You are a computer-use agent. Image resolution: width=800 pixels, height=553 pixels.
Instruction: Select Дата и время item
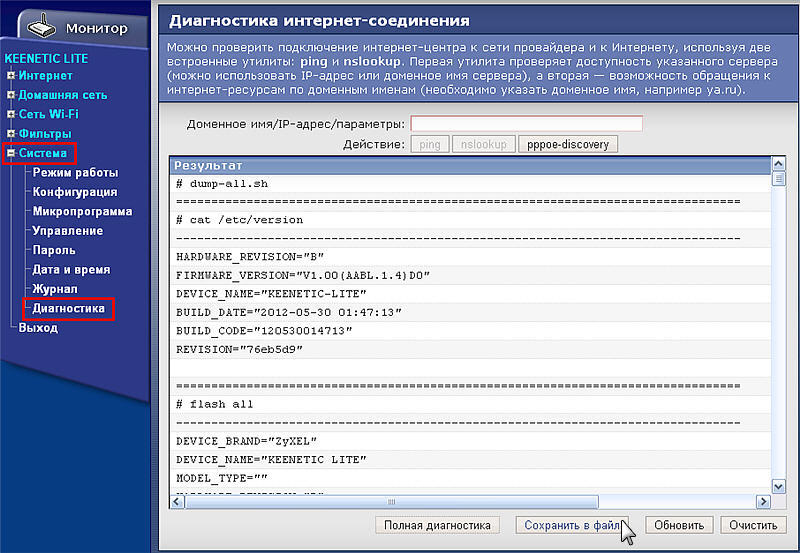coord(71,270)
